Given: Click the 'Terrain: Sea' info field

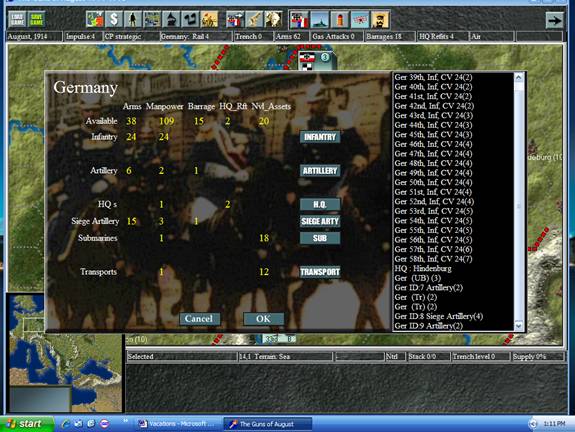Looking at the screenshot, I should coord(285,356).
